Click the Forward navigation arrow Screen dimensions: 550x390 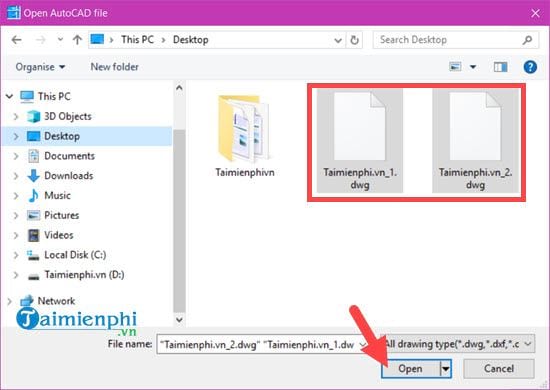tap(41, 40)
